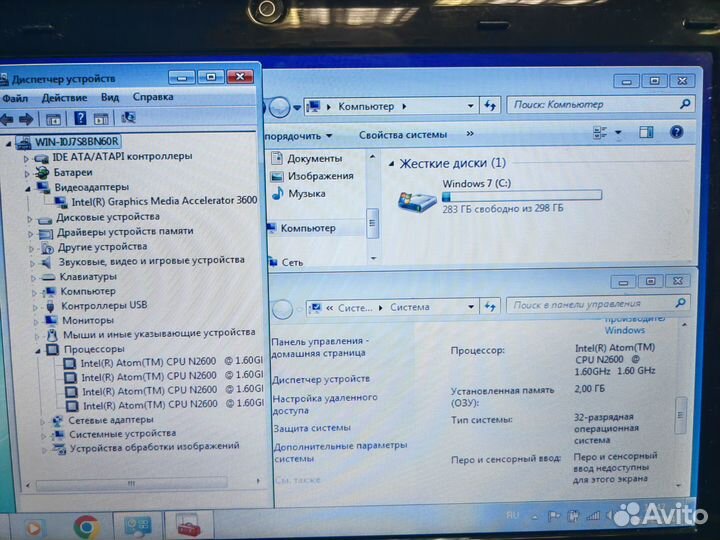Click the Forward arrow in Device Manager toolbar
Viewport: 720px width, 540px height.
click(26, 119)
